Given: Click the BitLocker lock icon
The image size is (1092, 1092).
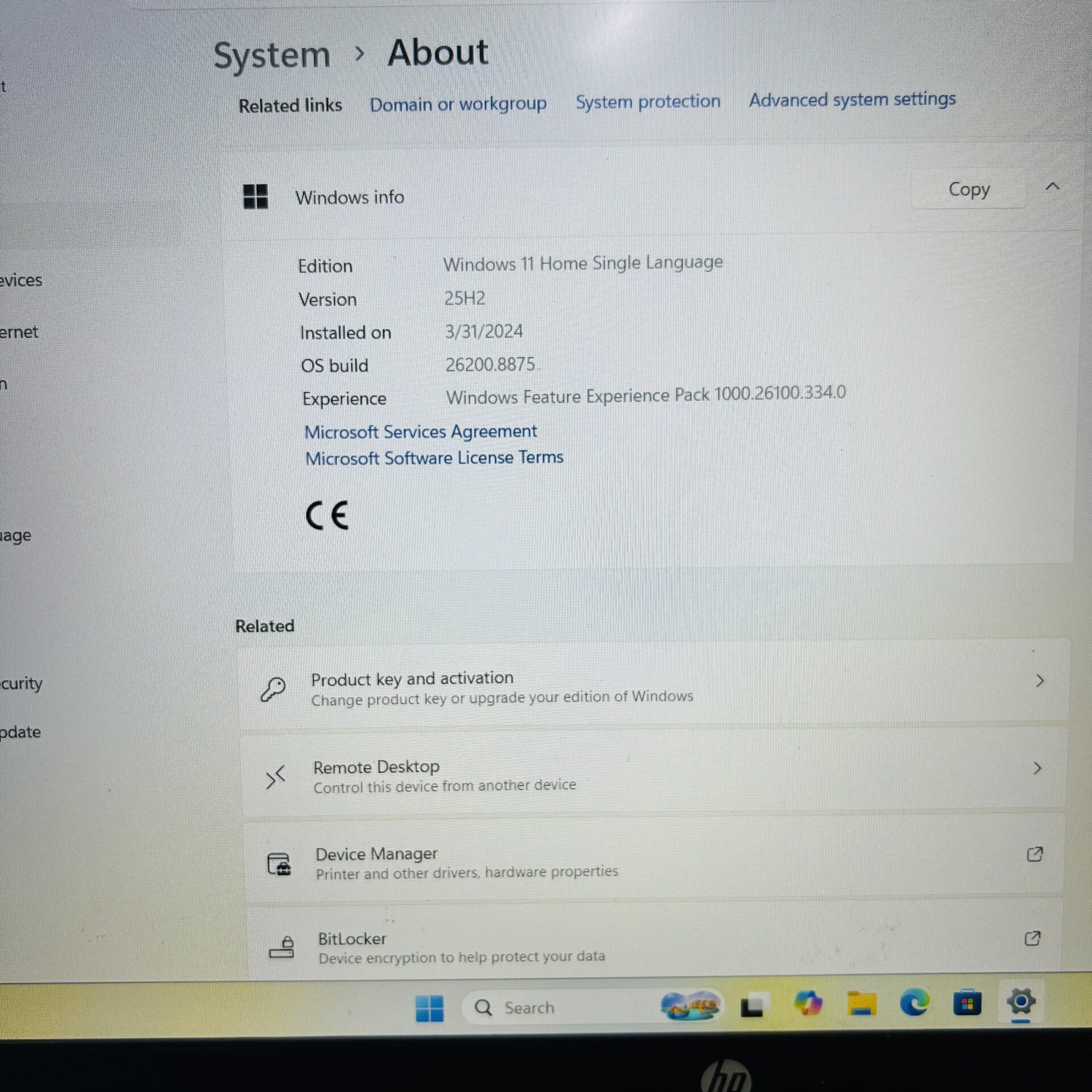Looking at the screenshot, I should pyautogui.click(x=282, y=947).
